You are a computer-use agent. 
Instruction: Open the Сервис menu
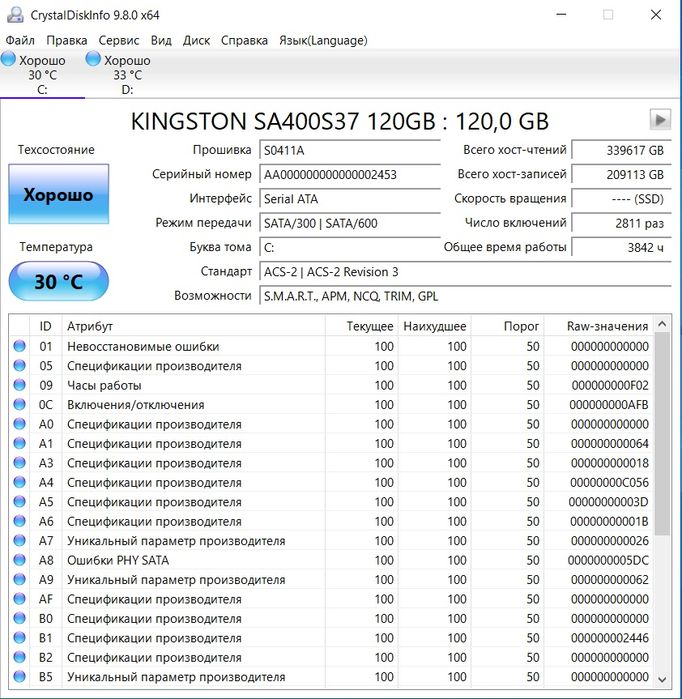[119, 41]
